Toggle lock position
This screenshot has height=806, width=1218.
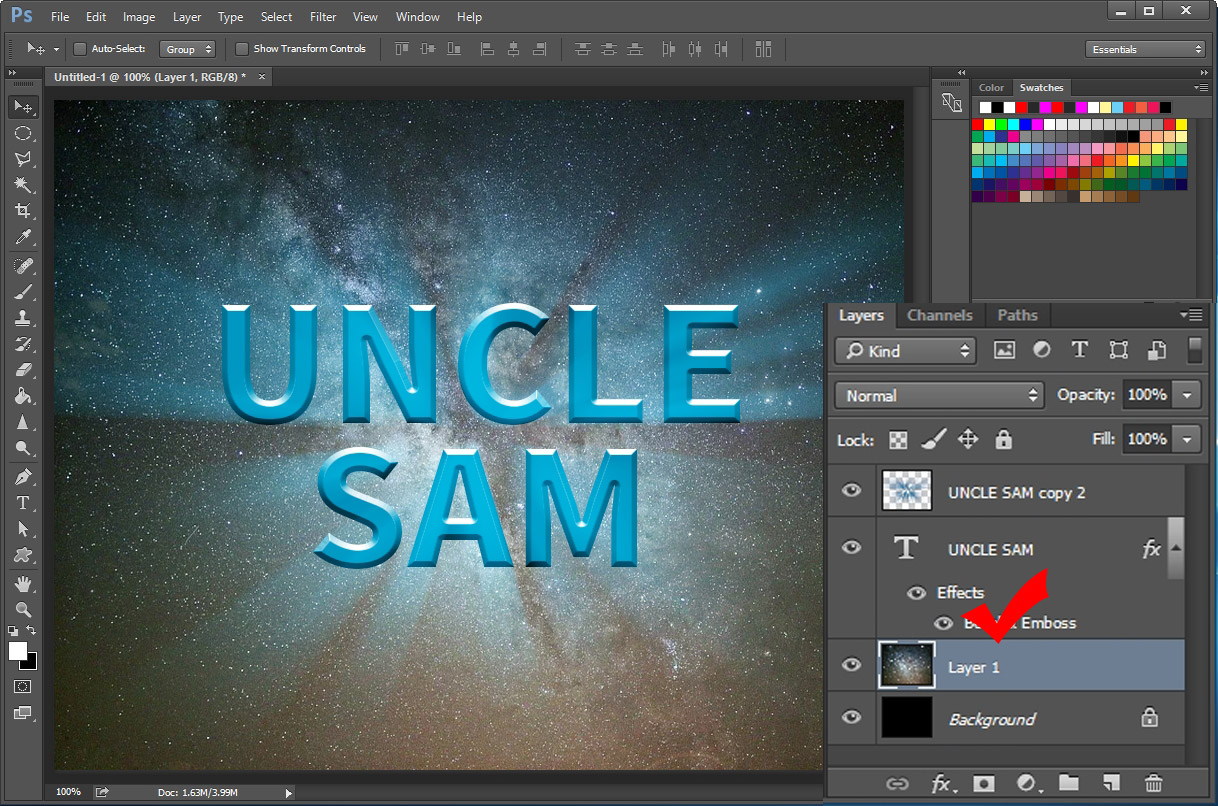(x=968, y=439)
